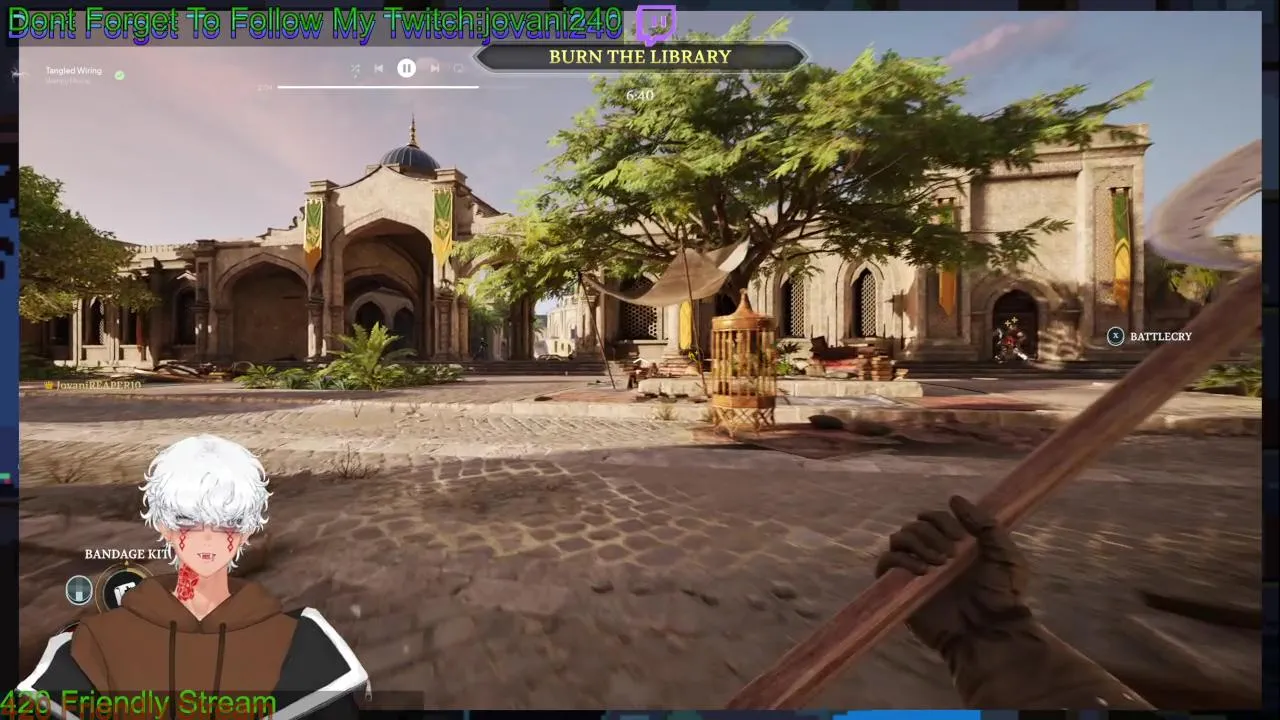Click the BATTLECRY label
The image size is (1280, 720).
1161,337
